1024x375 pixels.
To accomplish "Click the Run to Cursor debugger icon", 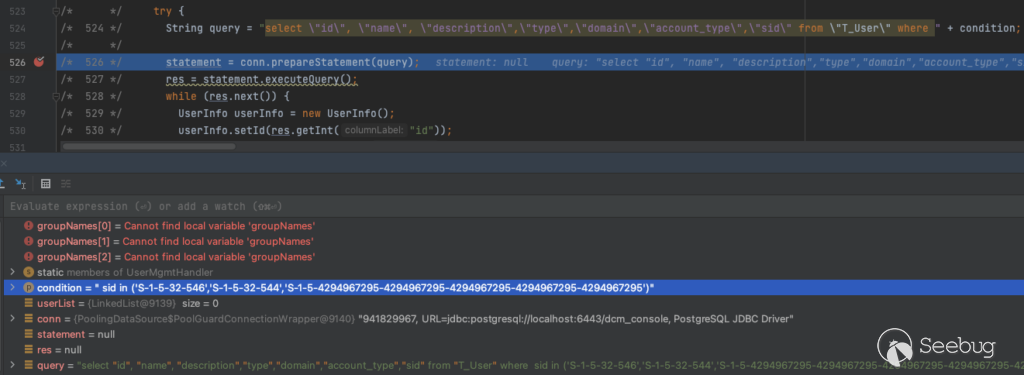I will click(20, 184).
